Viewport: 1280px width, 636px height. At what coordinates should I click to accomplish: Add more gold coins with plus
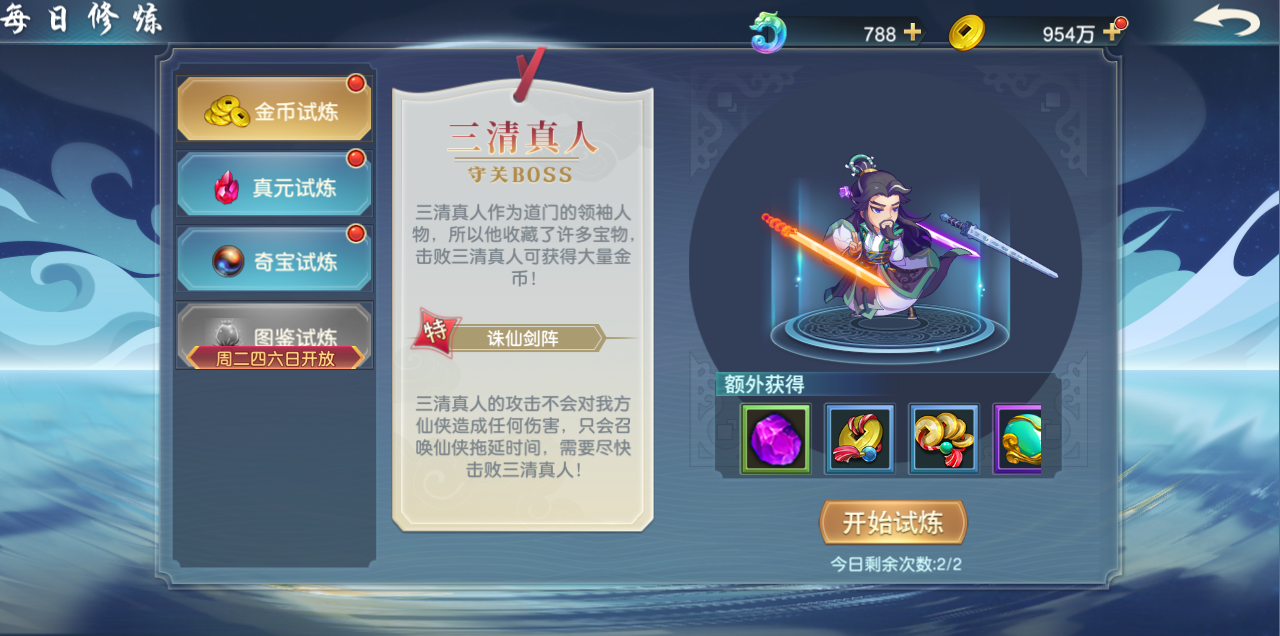[x=1111, y=32]
